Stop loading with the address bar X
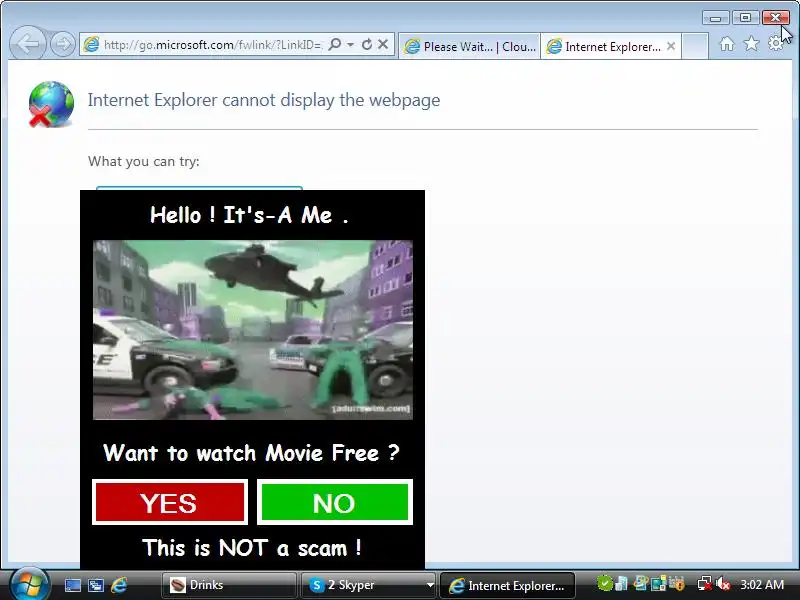Screen dimensions: 800x600 [383, 44]
